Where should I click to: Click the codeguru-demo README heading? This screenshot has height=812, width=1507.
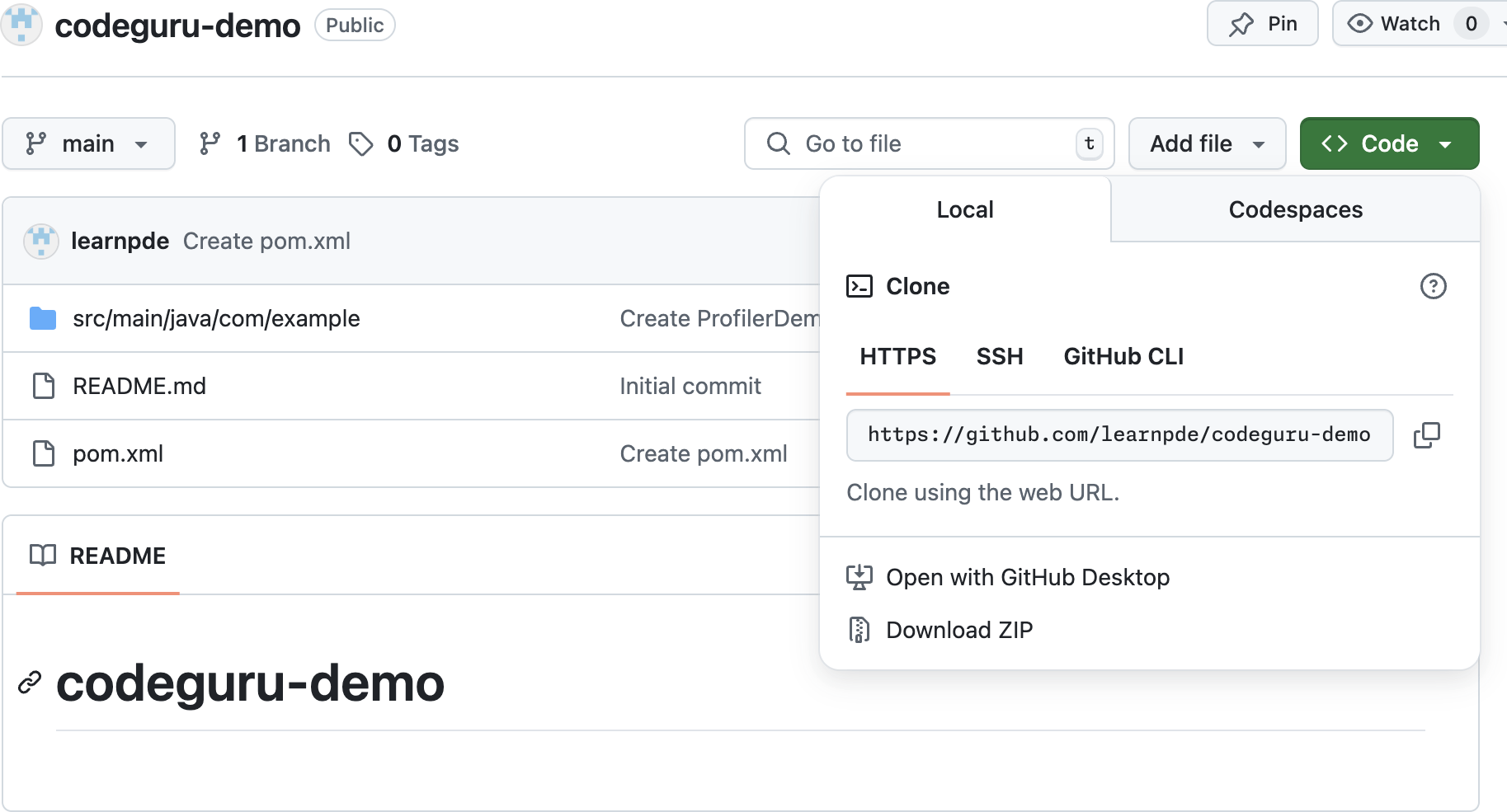(250, 683)
